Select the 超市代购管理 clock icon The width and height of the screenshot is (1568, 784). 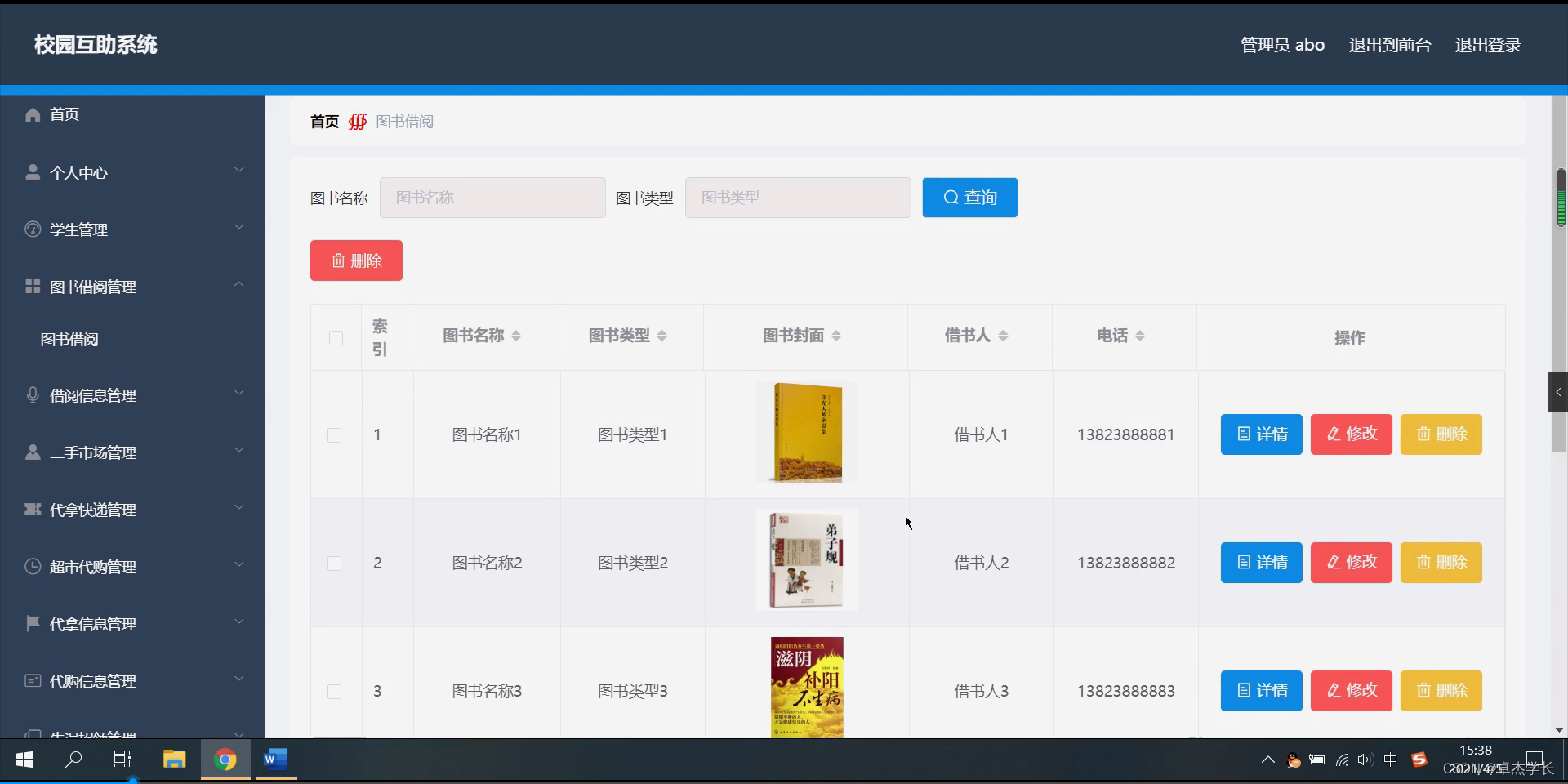tap(32, 567)
